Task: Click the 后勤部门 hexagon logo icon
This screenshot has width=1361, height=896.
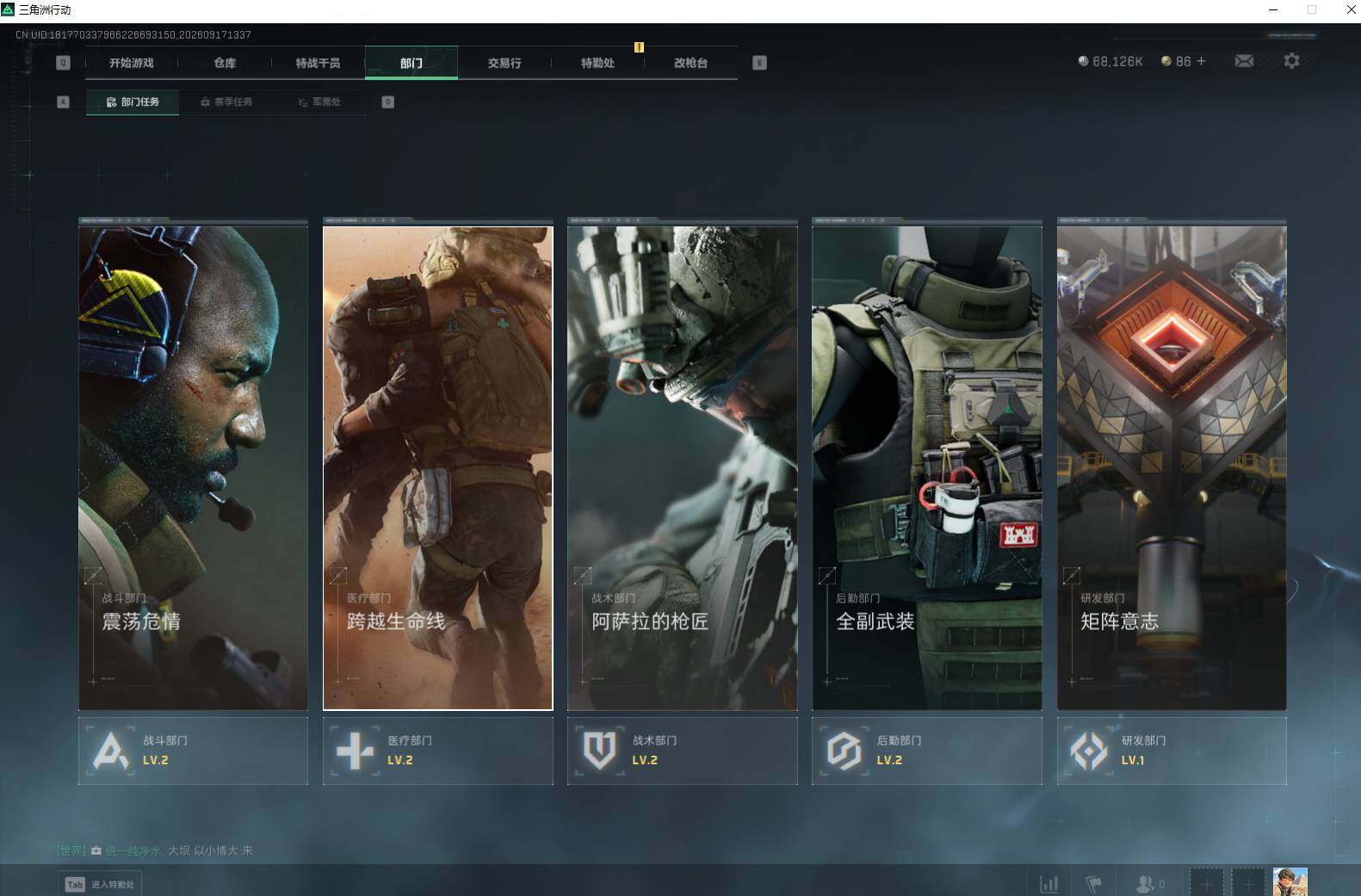Action: [844, 751]
